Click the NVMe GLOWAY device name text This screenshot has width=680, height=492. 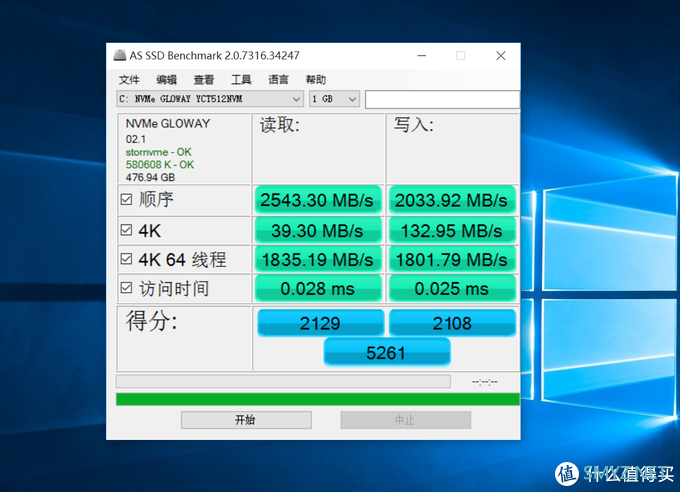tap(168, 124)
